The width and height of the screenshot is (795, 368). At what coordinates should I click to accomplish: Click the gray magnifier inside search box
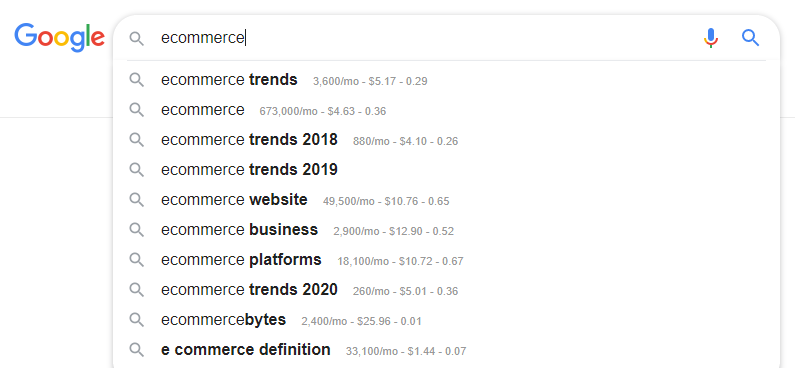coord(136,39)
